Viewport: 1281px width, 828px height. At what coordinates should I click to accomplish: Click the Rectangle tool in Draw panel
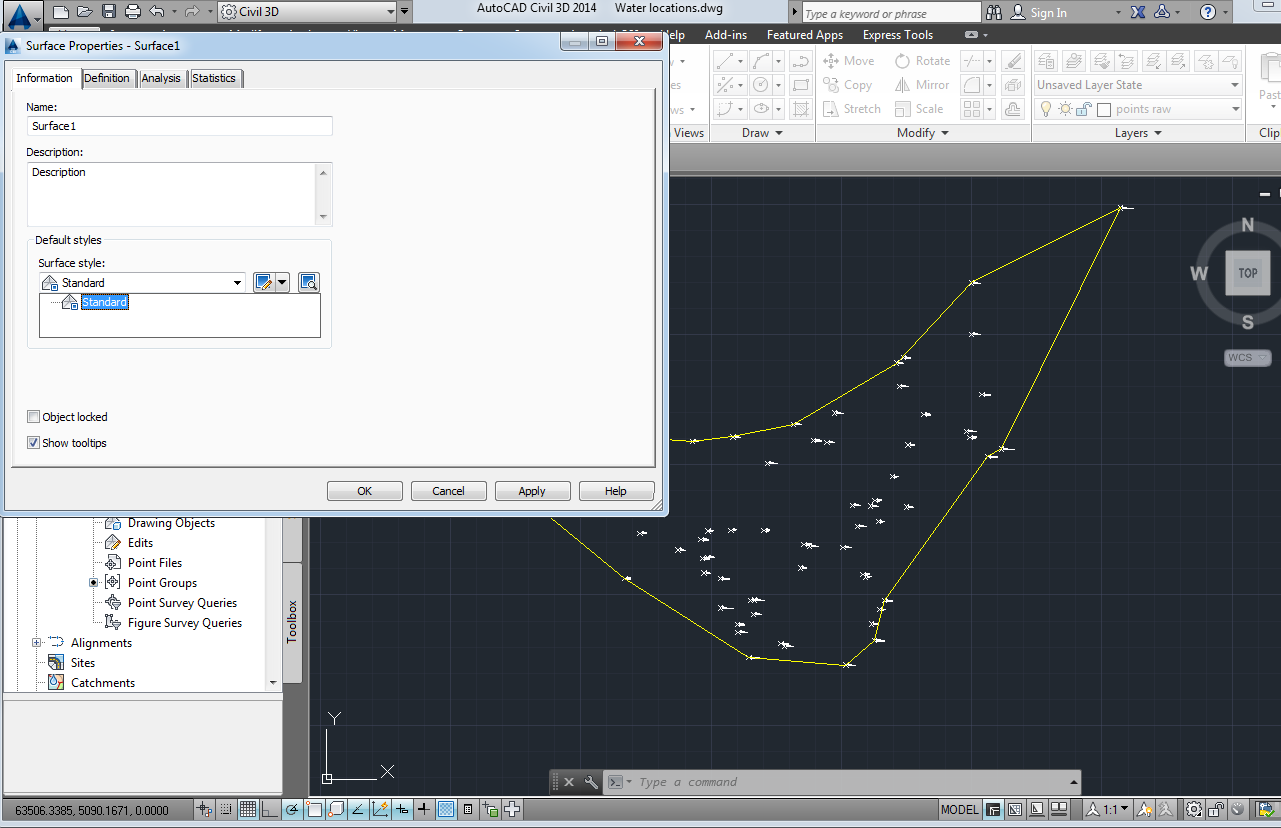tap(800, 85)
